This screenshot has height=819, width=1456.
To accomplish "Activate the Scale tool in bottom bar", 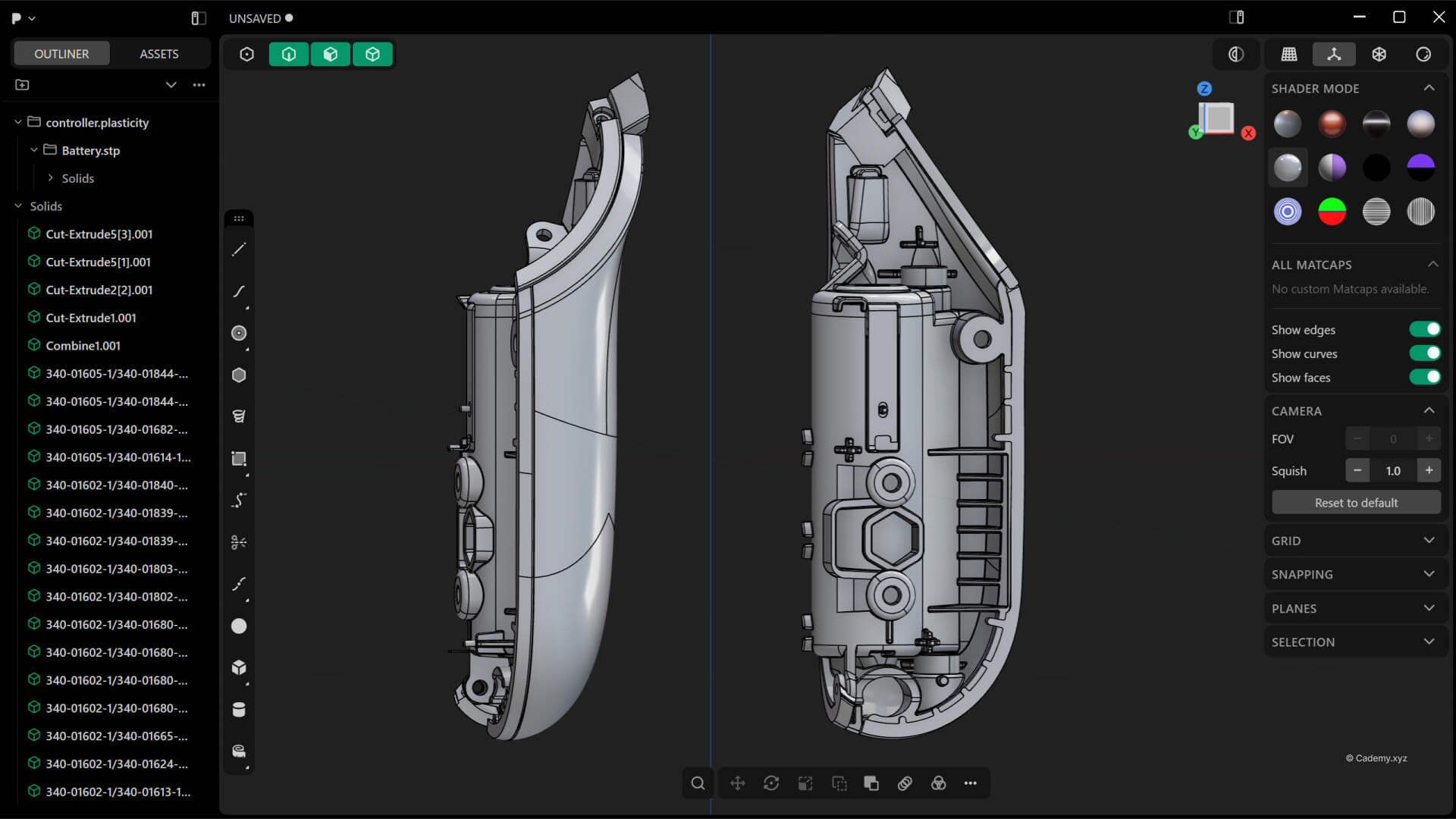I will coord(805,783).
